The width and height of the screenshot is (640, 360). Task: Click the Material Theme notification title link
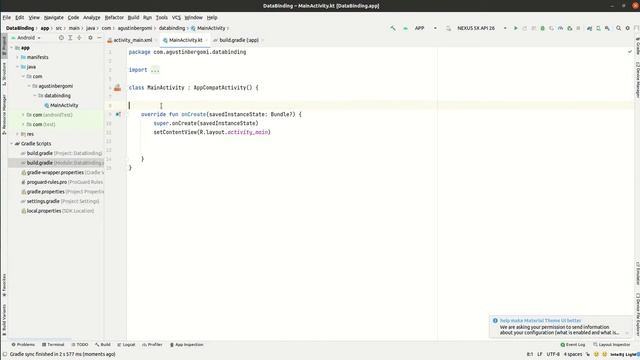coord(540,321)
